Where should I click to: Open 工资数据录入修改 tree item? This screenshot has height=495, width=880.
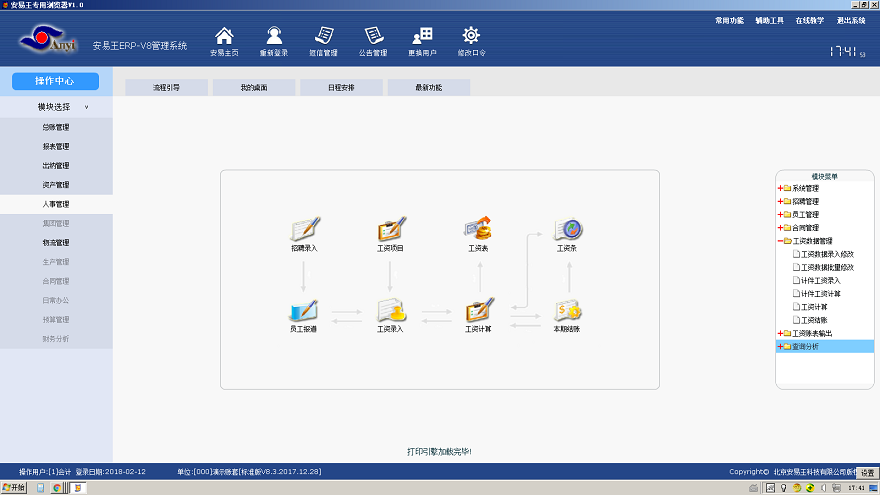point(823,254)
